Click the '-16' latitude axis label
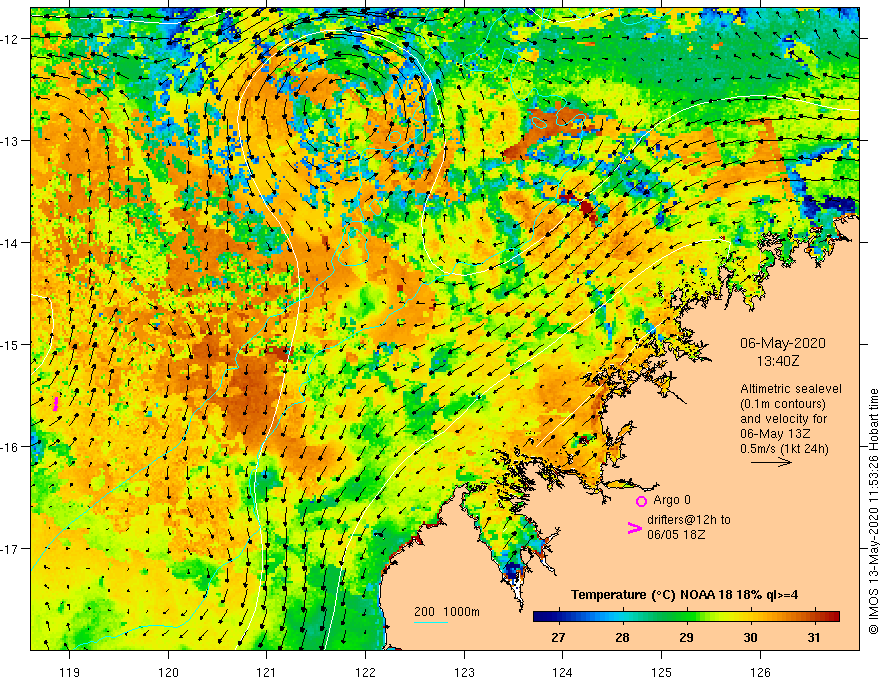This screenshot has height=680, width=880. tap(11, 447)
